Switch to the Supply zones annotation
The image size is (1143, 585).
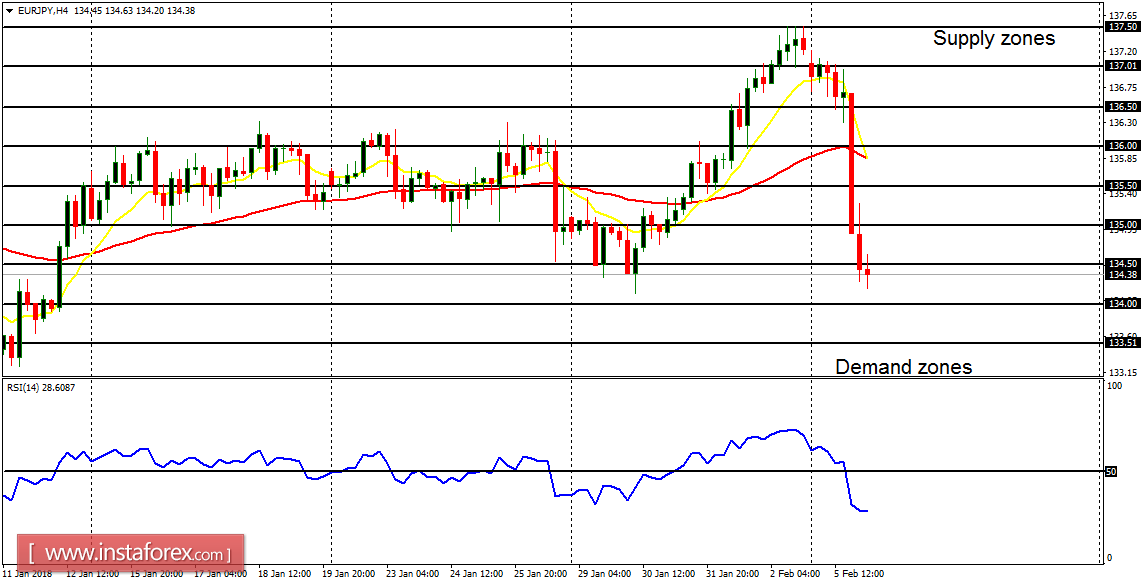click(x=994, y=39)
